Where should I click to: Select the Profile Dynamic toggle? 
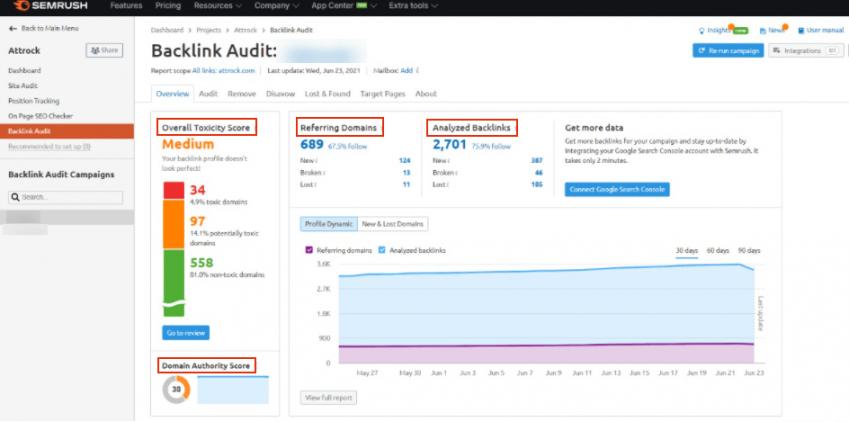[x=329, y=224]
